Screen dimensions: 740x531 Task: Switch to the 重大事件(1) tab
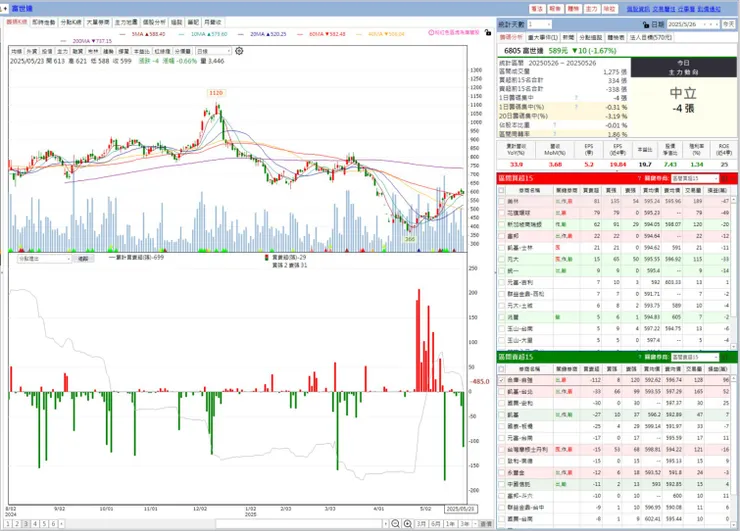coord(543,37)
